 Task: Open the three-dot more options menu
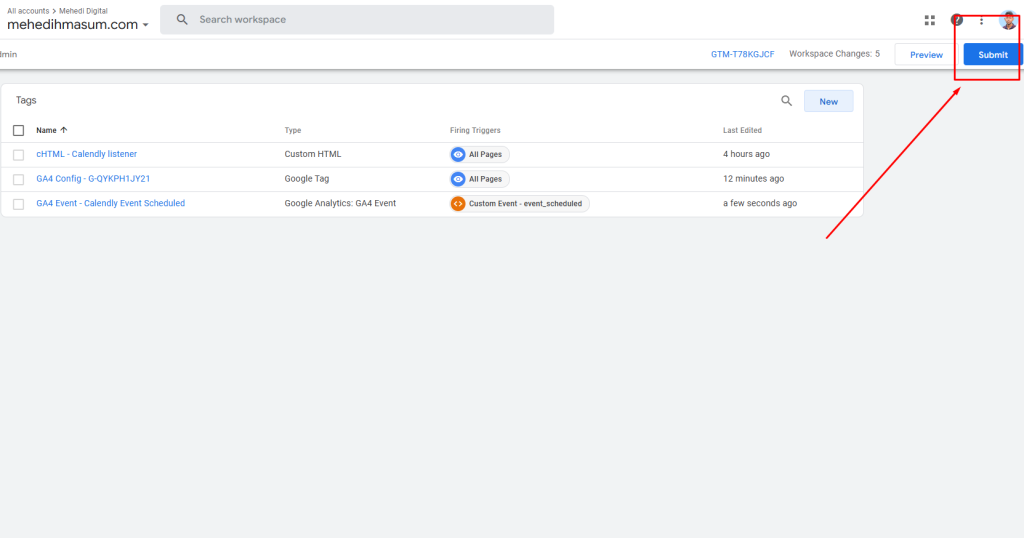click(x=982, y=21)
